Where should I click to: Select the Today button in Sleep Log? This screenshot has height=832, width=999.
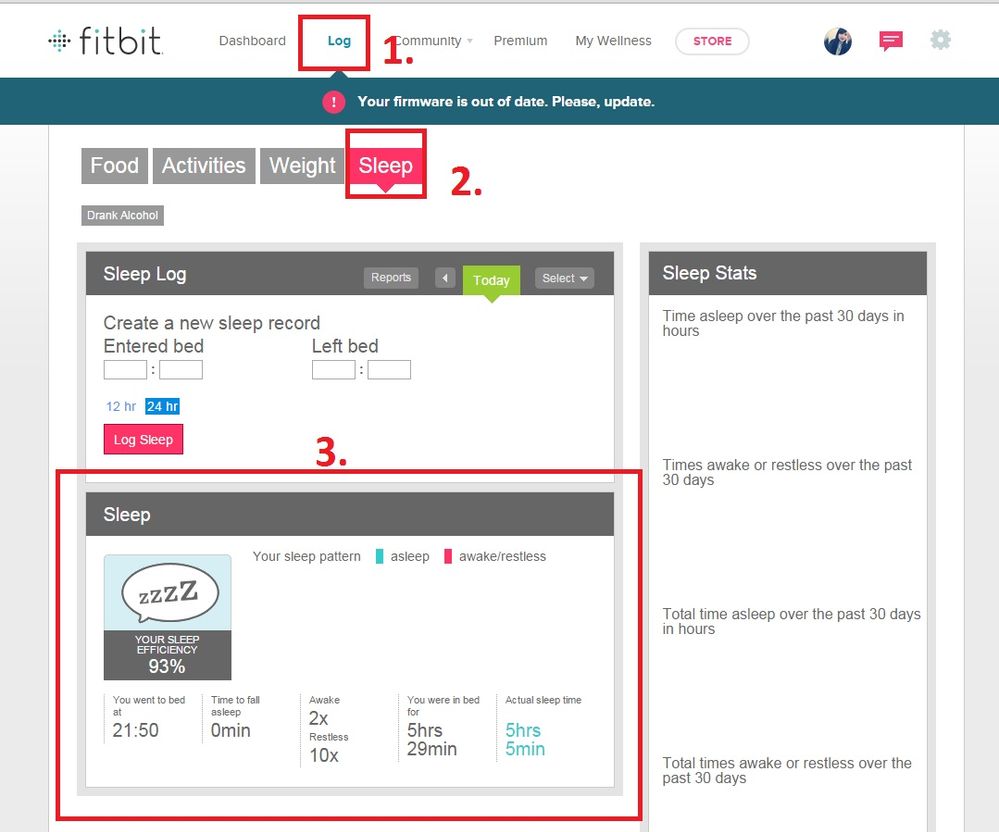tap(491, 280)
